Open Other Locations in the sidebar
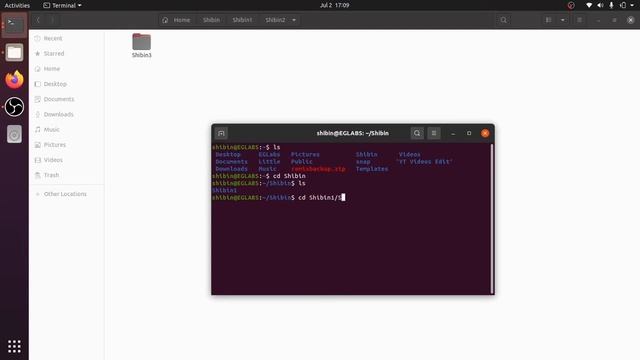This screenshot has height=360, width=640. [x=67, y=194]
